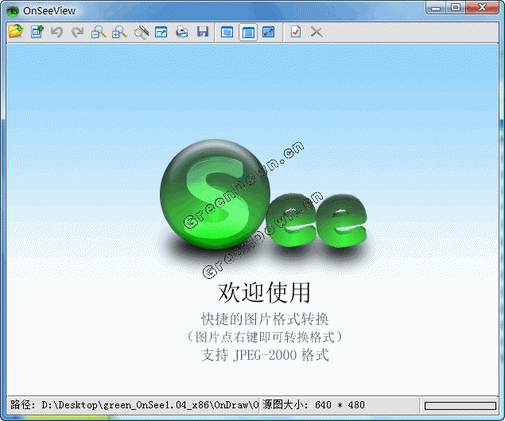Rotate image clockwise with the right arrow
Image resolution: width=505 pixels, height=421 pixels.
tap(78, 32)
